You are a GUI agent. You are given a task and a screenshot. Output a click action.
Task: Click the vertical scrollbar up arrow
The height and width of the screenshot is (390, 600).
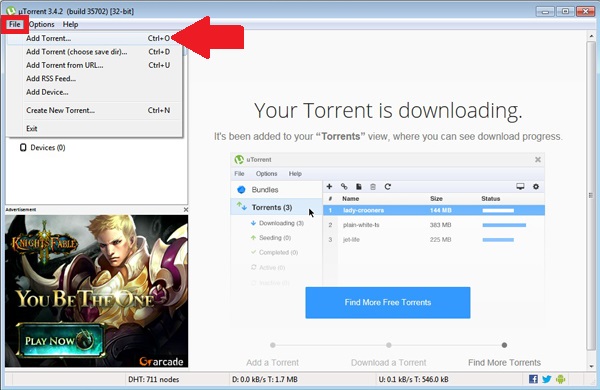pos(590,36)
